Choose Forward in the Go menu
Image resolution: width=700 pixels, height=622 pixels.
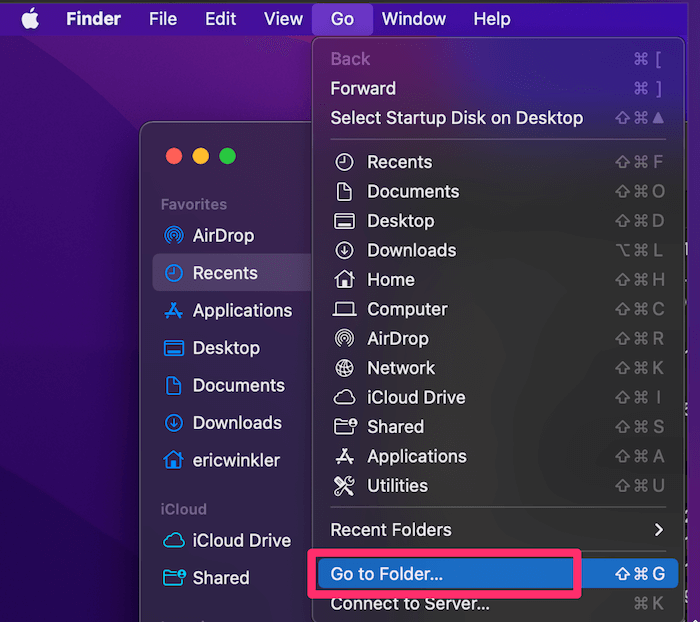tap(498, 88)
